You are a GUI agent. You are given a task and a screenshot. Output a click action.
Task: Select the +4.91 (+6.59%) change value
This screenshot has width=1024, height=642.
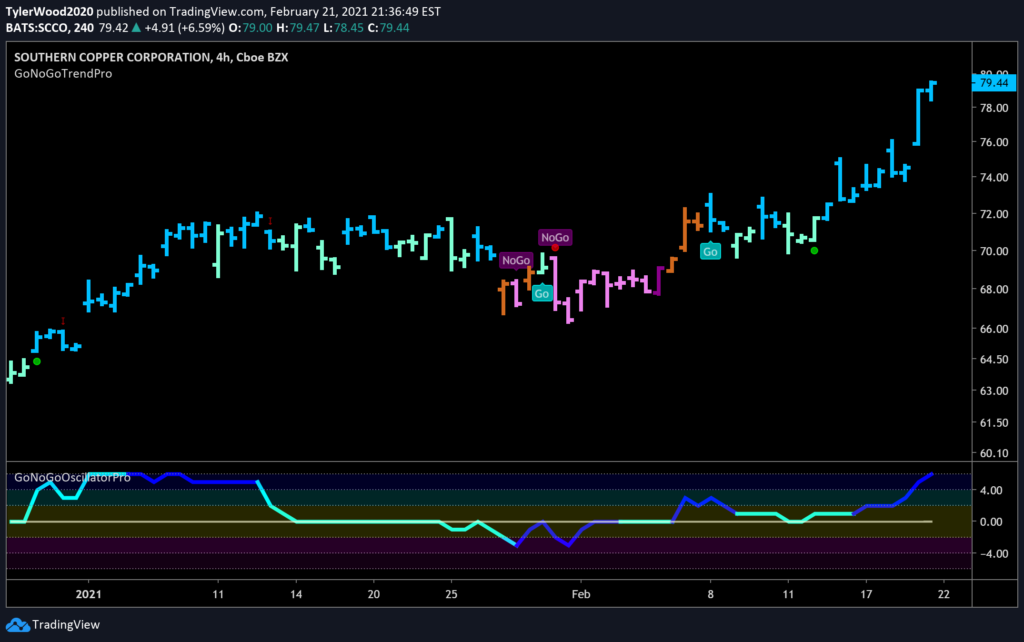tap(184, 28)
